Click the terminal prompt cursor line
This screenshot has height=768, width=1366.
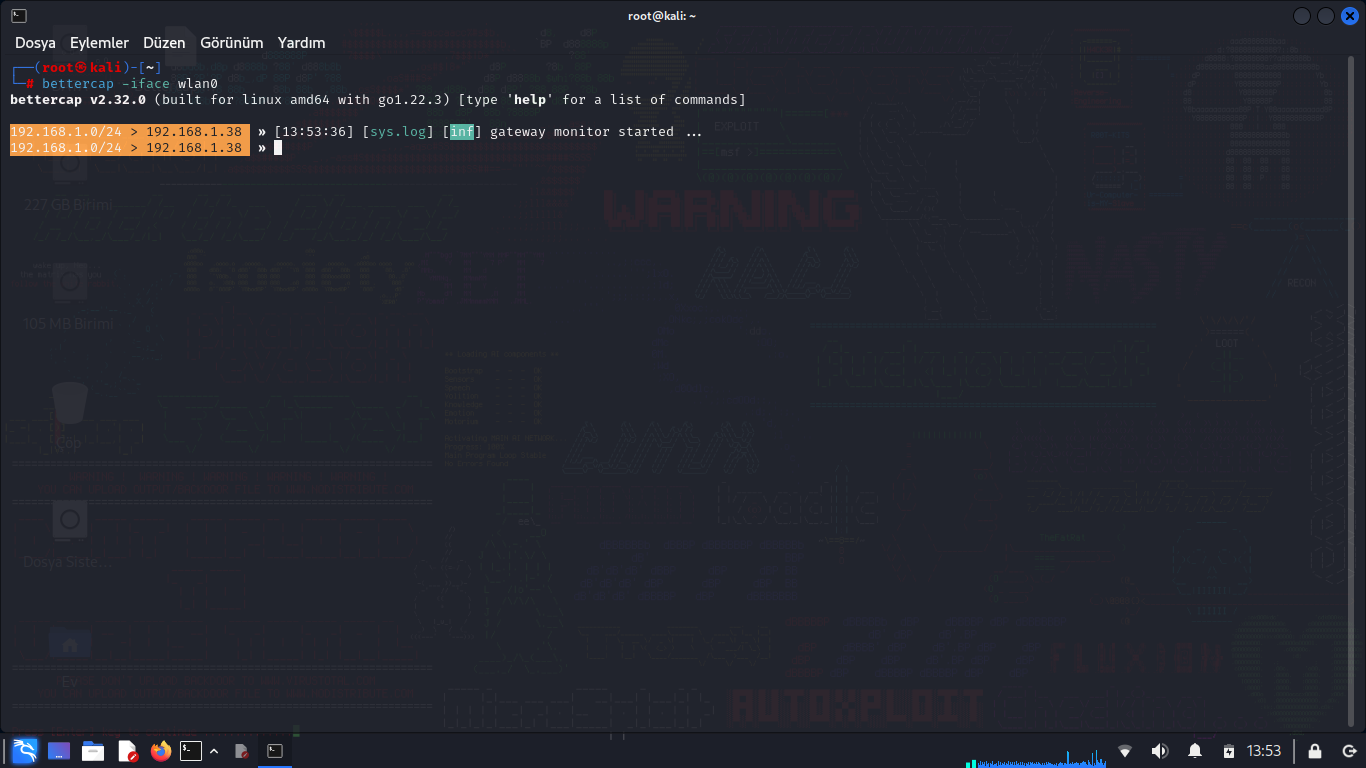tap(278, 148)
